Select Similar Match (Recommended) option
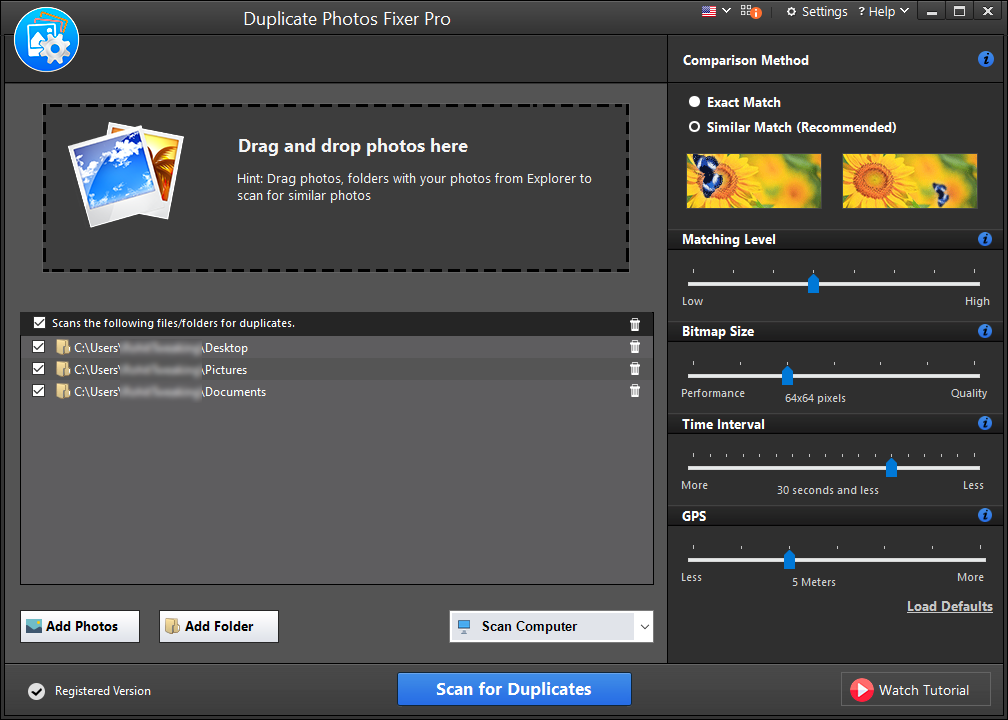The image size is (1008, 720). (793, 127)
